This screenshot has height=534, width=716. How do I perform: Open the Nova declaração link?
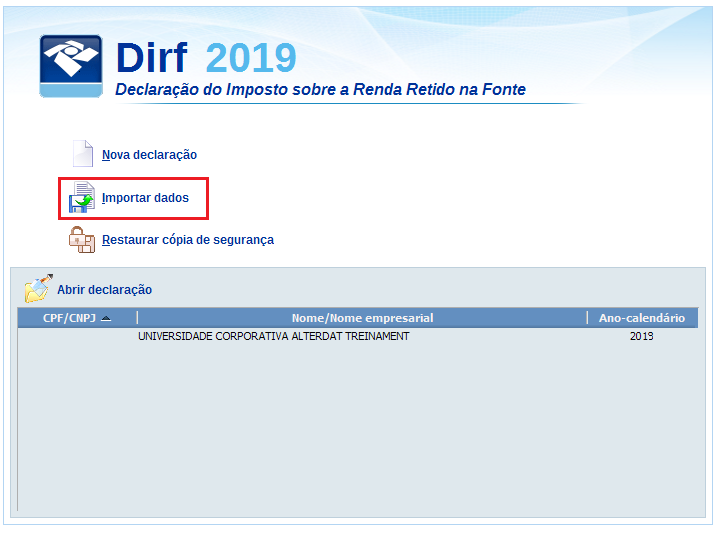pyautogui.click(x=149, y=155)
